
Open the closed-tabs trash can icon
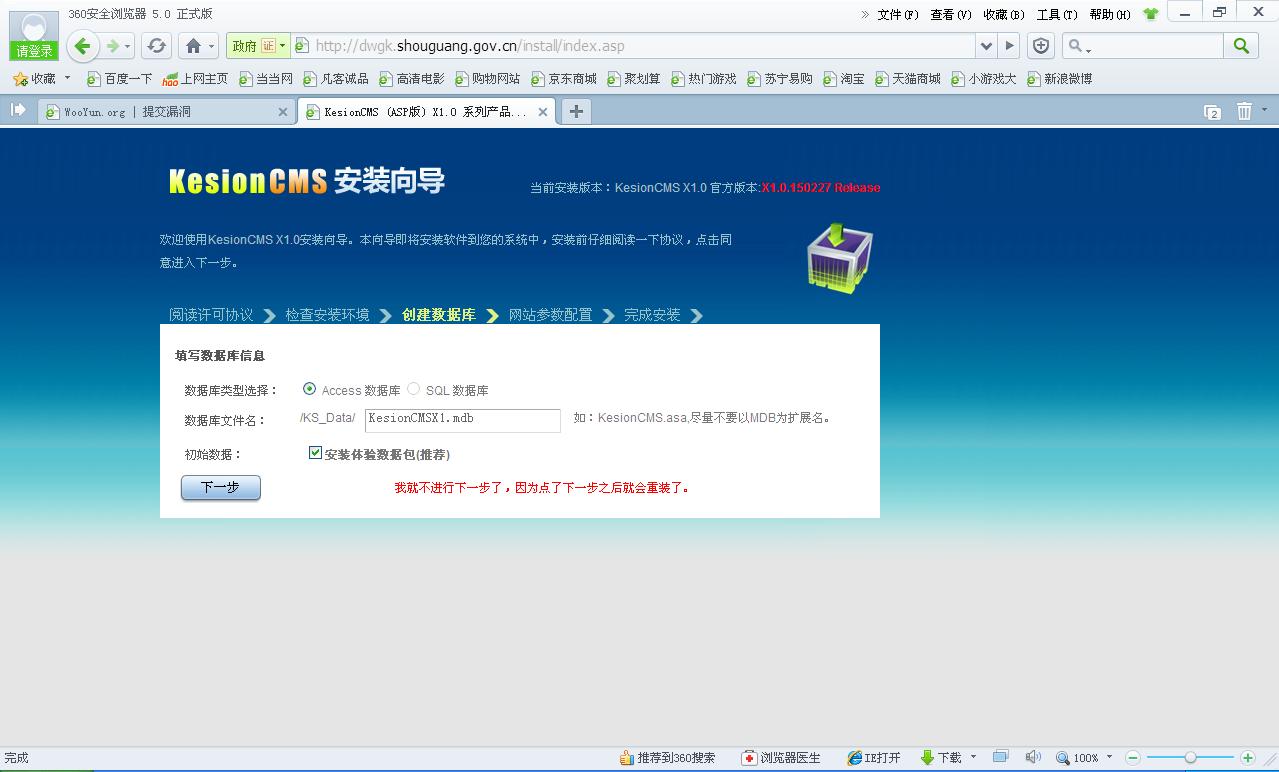pos(1244,111)
